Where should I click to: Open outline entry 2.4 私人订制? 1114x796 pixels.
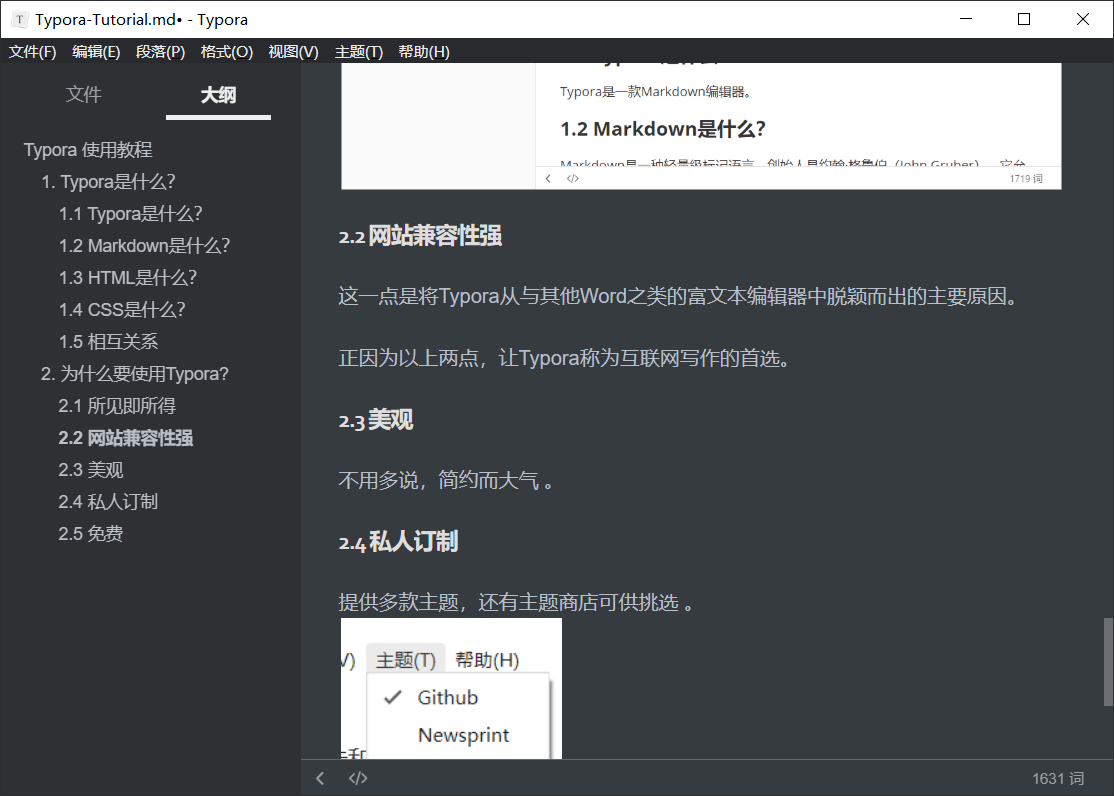pos(108,502)
